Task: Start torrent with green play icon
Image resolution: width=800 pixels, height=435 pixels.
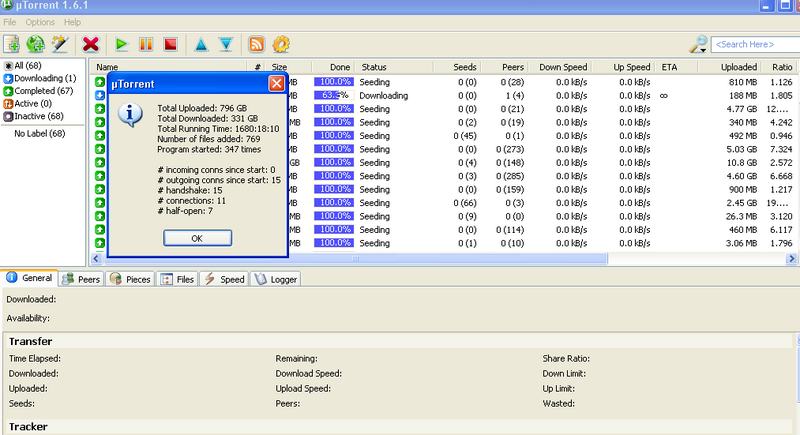Action: tap(121, 44)
